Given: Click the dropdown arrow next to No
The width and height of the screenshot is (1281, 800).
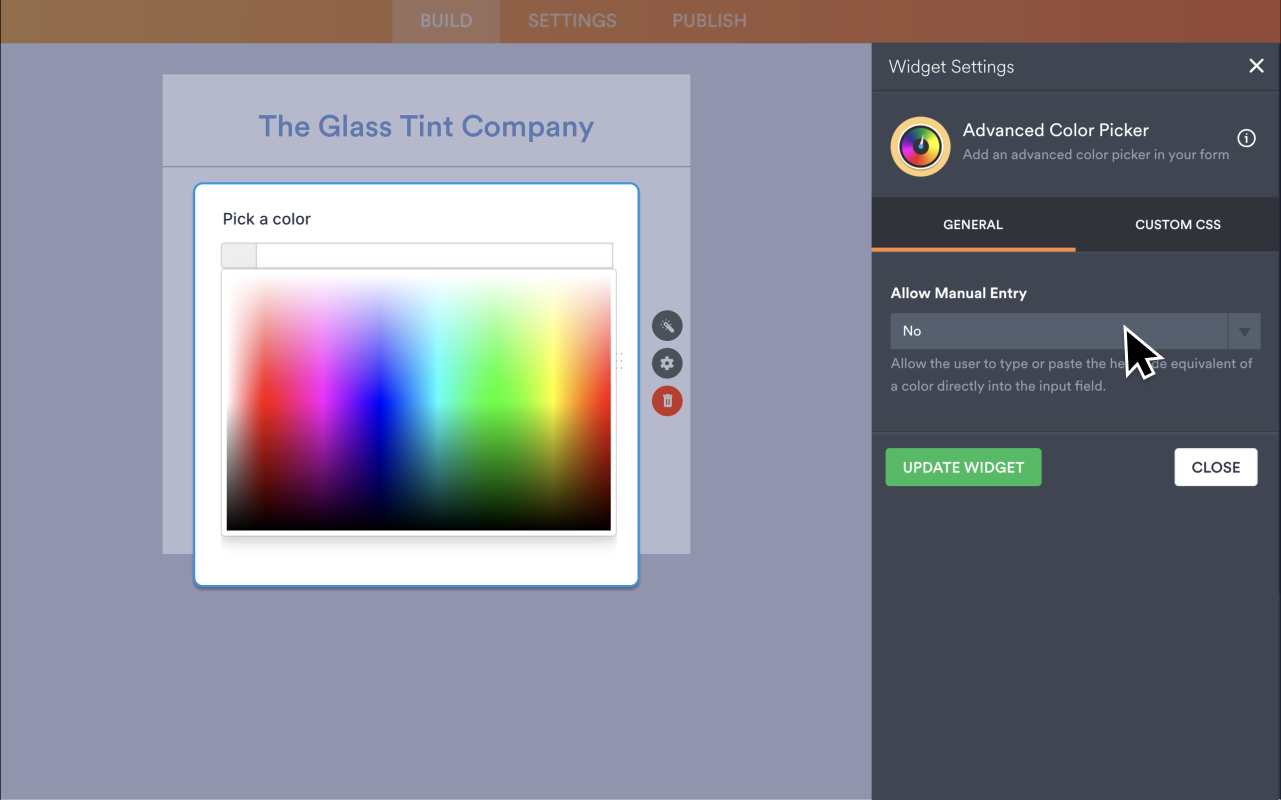Looking at the screenshot, I should [x=1244, y=331].
